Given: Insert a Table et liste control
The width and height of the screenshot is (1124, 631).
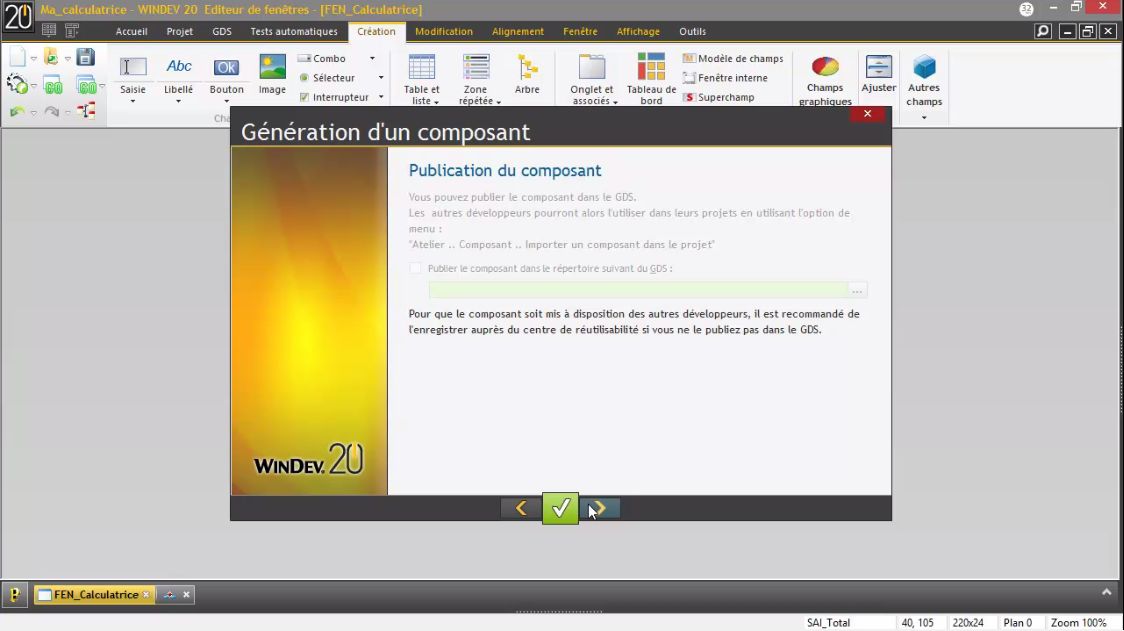Looking at the screenshot, I should click(x=422, y=79).
